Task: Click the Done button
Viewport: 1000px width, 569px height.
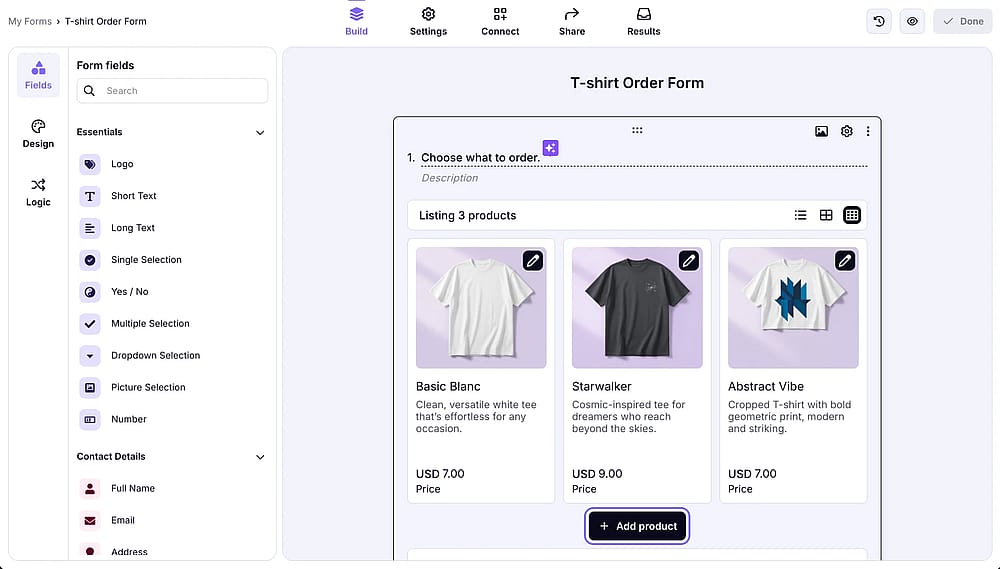Action: (x=963, y=21)
